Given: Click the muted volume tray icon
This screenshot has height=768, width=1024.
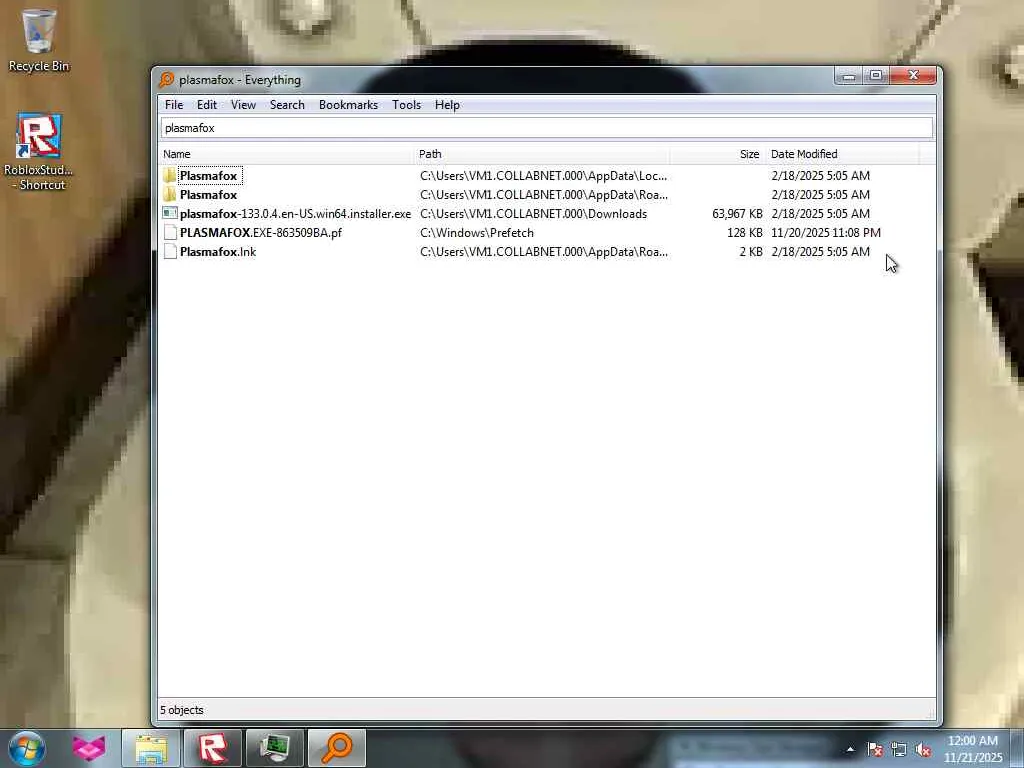Looking at the screenshot, I should [x=923, y=749].
